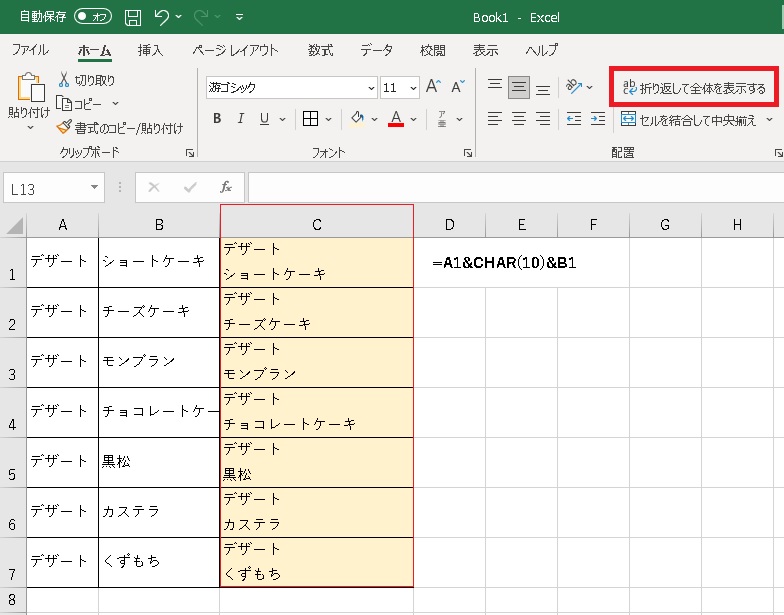784x615 pixels.
Task: Click the Save floppy disk icon
Action: click(x=133, y=17)
